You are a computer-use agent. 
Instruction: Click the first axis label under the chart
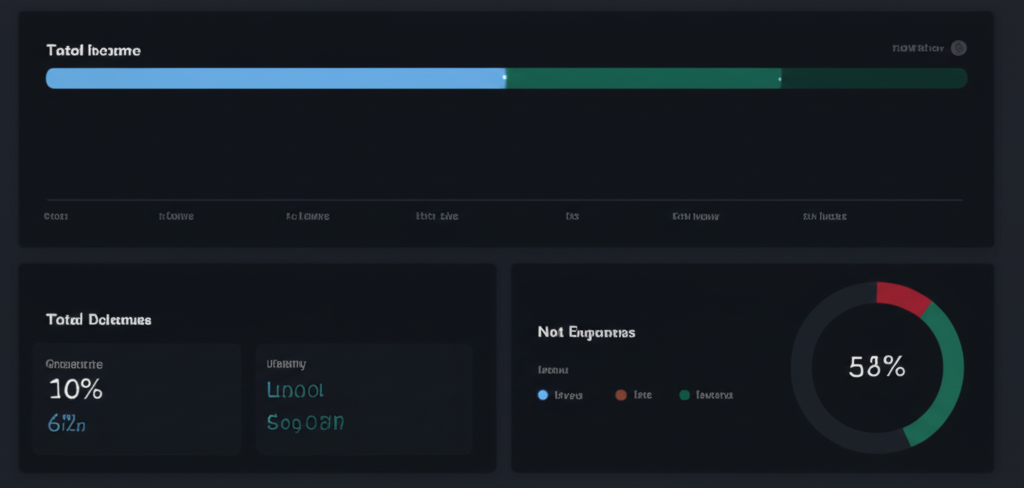56,216
